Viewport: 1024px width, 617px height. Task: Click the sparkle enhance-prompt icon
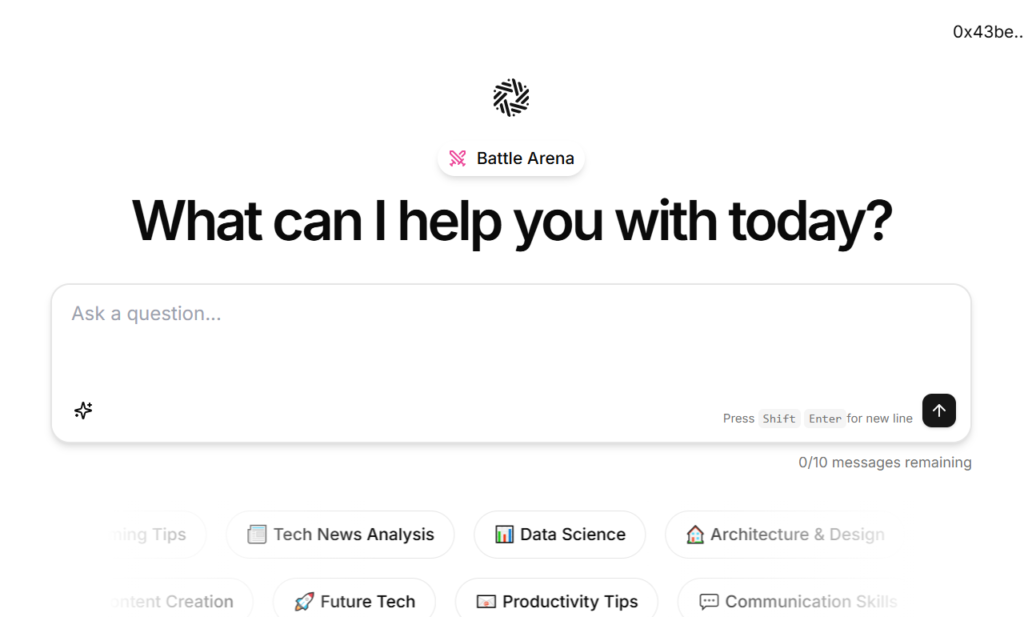(84, 410)
